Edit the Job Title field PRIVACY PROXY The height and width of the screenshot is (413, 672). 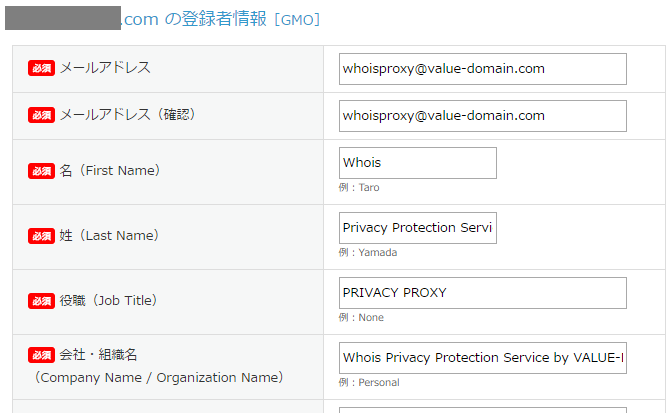(x=483, y=293)
